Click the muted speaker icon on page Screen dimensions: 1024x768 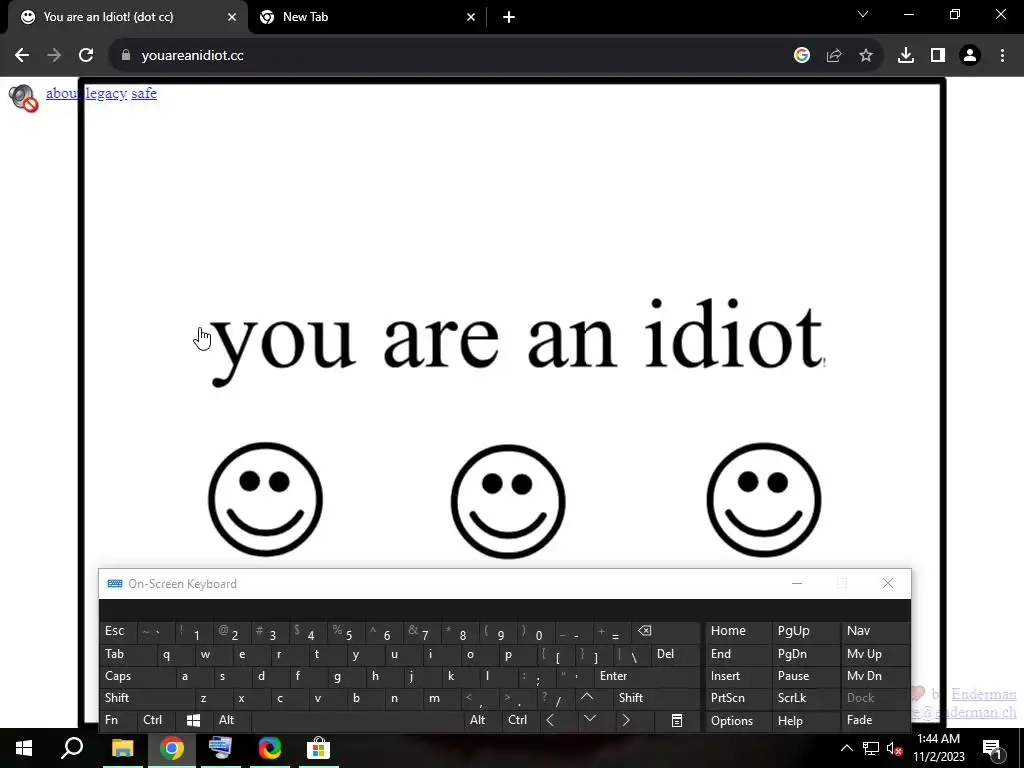click(24, 98)
